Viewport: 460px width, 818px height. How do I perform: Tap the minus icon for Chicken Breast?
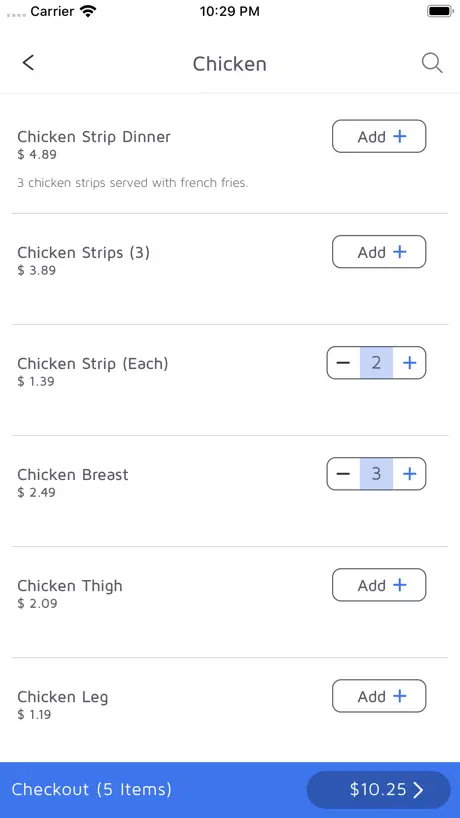343,474
